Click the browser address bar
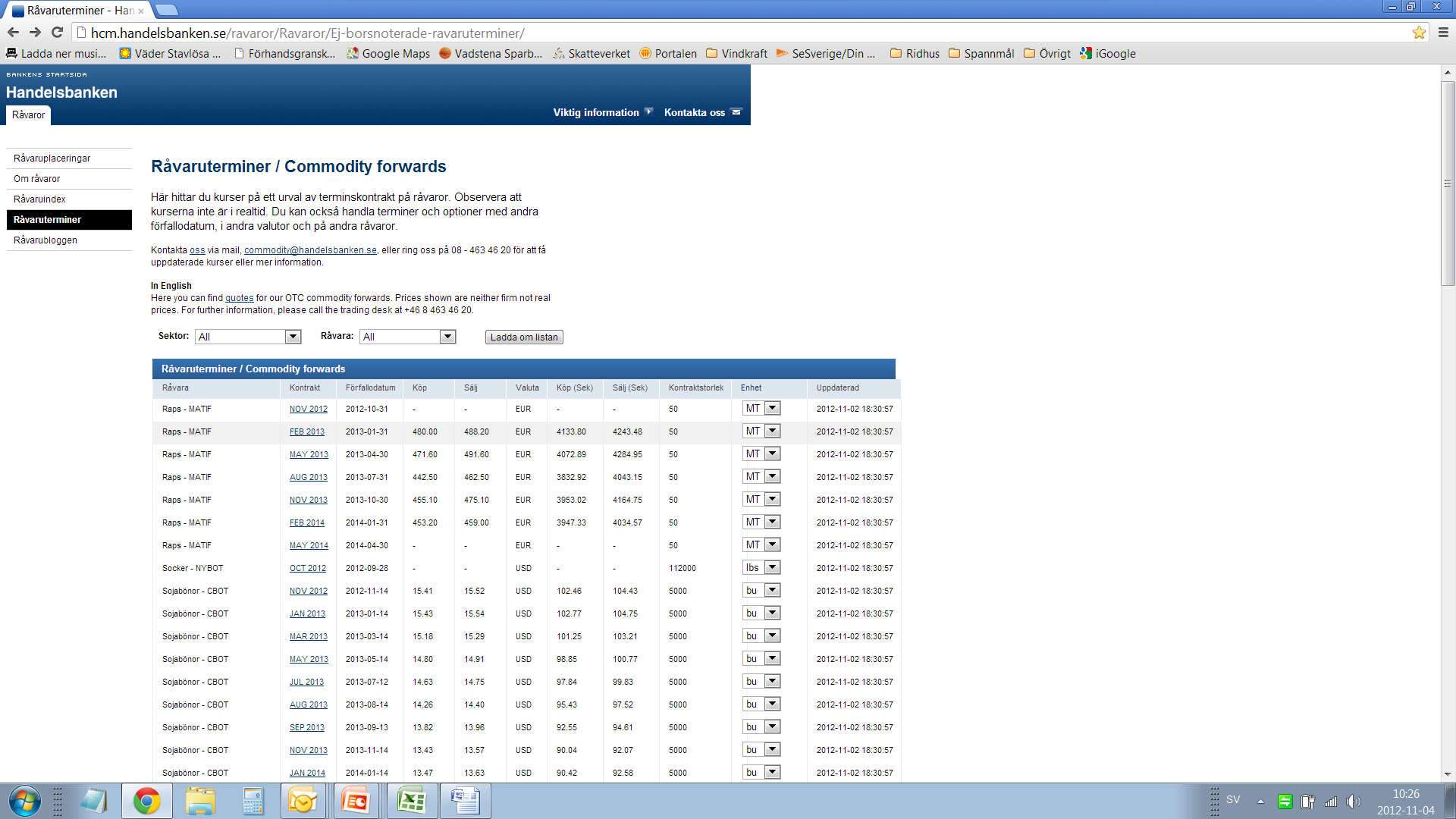This screenshot has width=1456, height=819. [x=743, y=33]
